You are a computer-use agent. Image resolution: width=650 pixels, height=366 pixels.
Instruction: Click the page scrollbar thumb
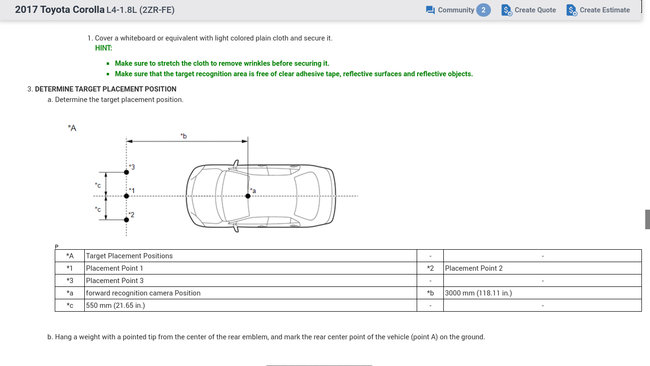[x=647, y=219]
